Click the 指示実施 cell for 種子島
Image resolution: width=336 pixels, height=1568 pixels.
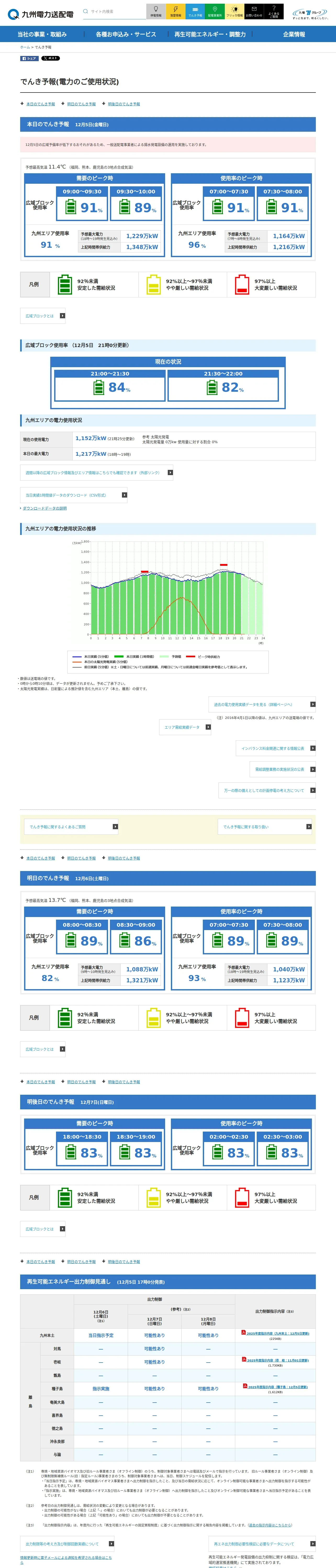[x=101, y=1388]
